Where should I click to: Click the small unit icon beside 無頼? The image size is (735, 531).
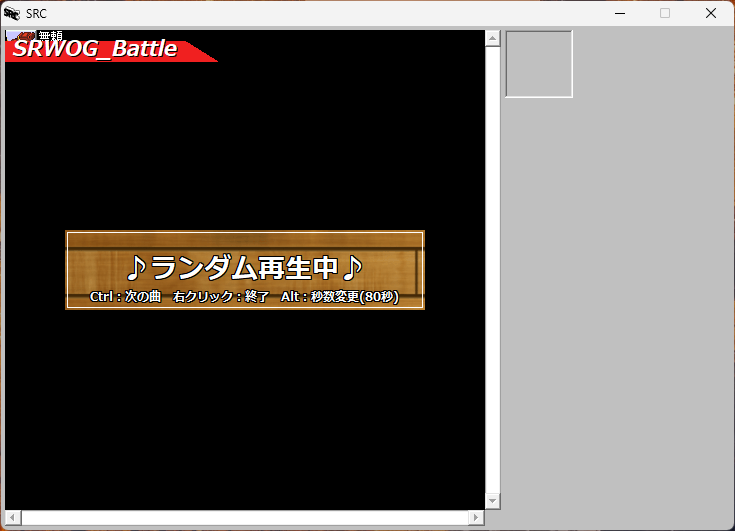click(x=21, y=35)
